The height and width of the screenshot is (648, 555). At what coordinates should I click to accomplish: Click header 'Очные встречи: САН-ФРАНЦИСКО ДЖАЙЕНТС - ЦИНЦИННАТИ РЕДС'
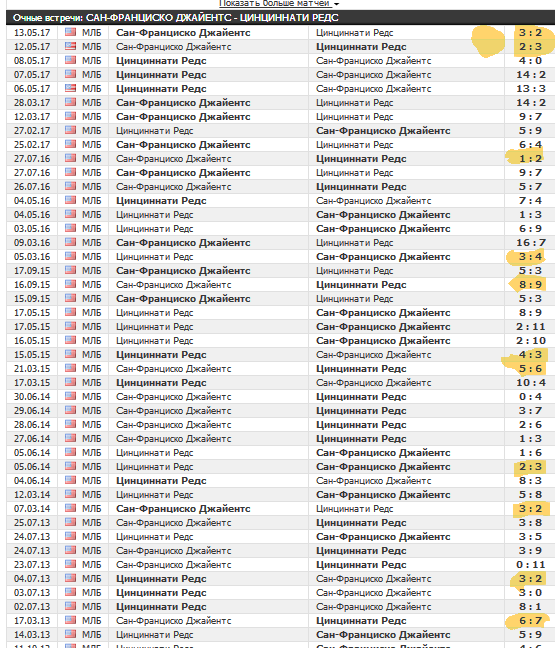click(x=176, y=18)
